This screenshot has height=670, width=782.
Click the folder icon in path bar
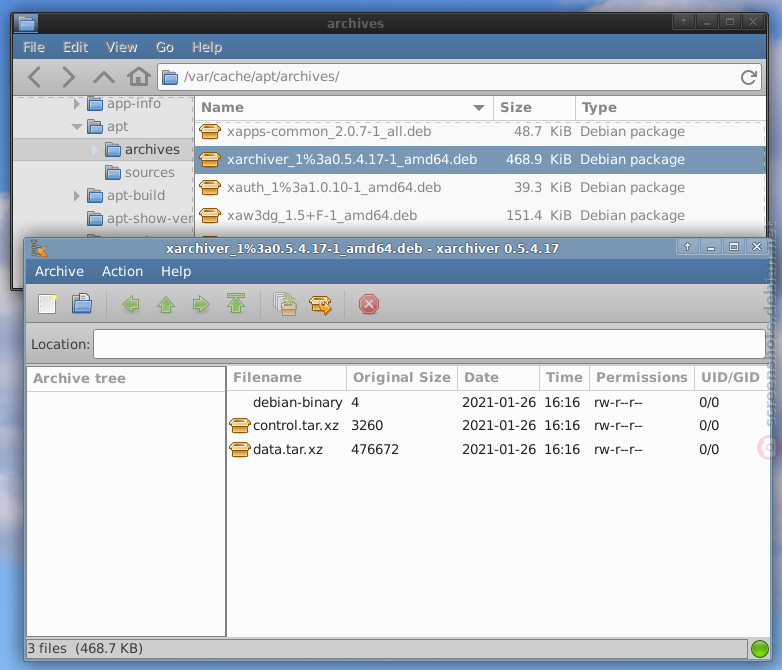pos(170,77)
